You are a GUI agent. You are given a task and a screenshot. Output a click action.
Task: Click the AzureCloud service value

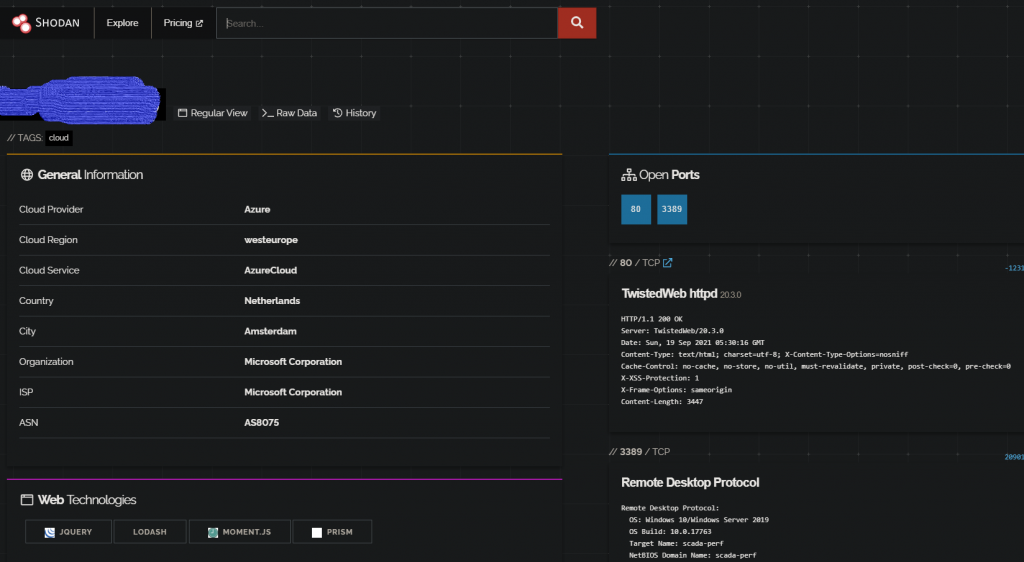[270, 270]
